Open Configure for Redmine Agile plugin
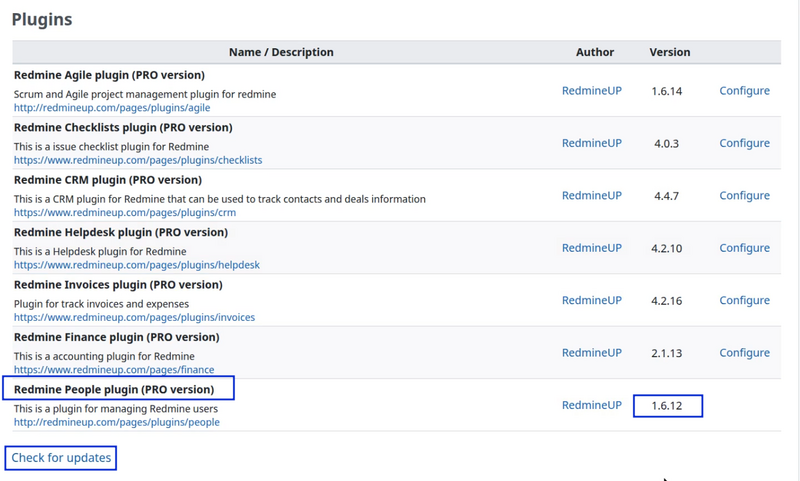The width and height of the screenshot is (800, 481). (744, 91)
